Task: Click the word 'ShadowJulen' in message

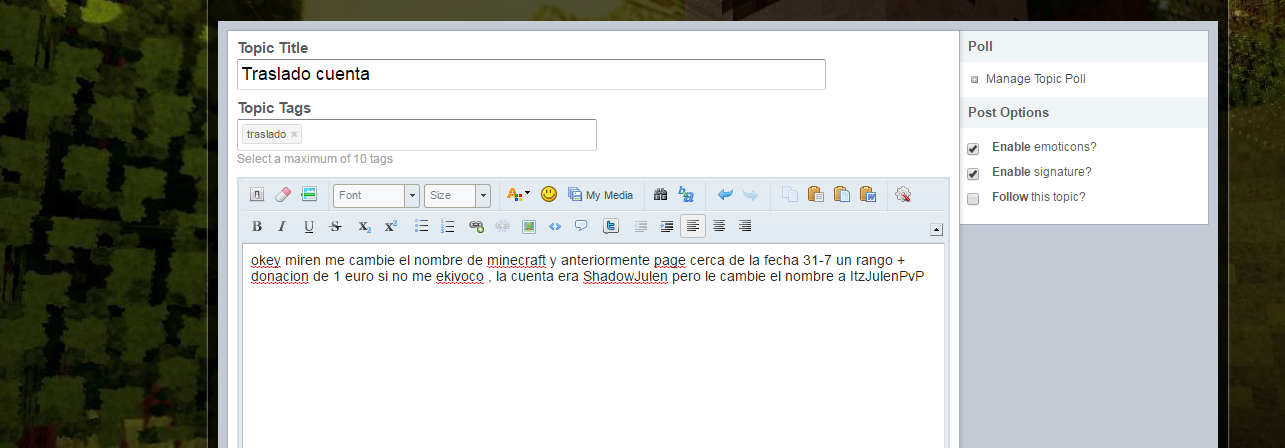Action: pos(625,276)
